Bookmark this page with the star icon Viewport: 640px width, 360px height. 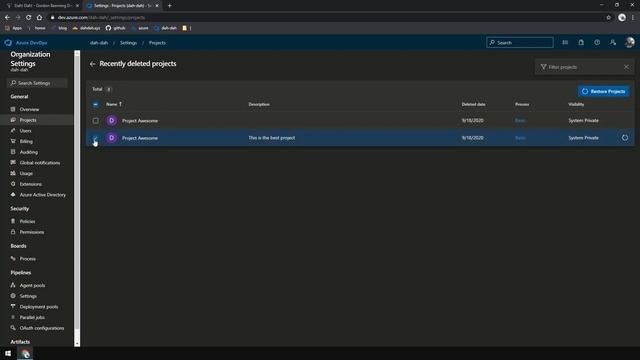[x=609, y=18]
